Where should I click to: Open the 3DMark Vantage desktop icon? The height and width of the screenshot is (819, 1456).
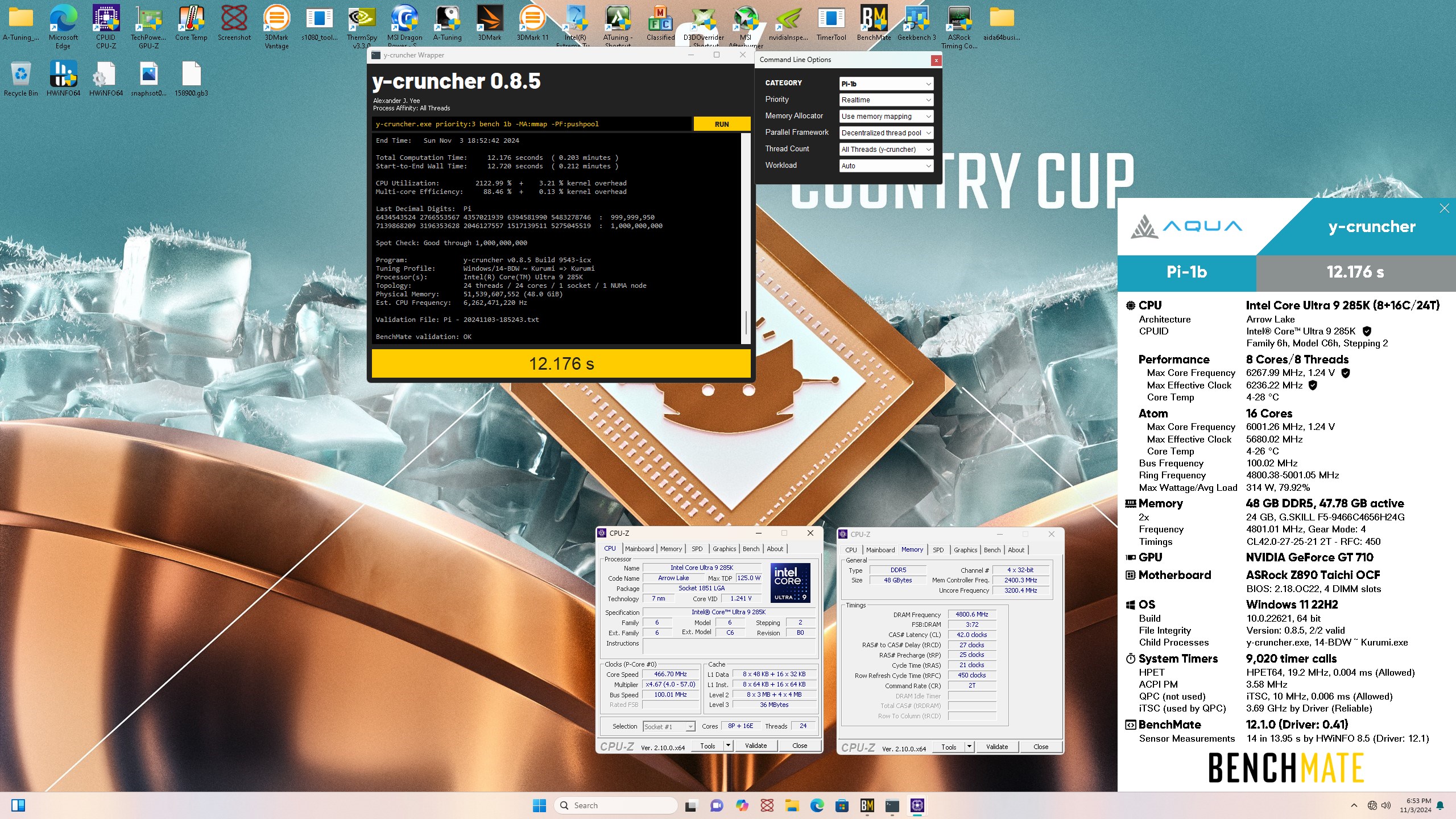click(x=276, y=26)
